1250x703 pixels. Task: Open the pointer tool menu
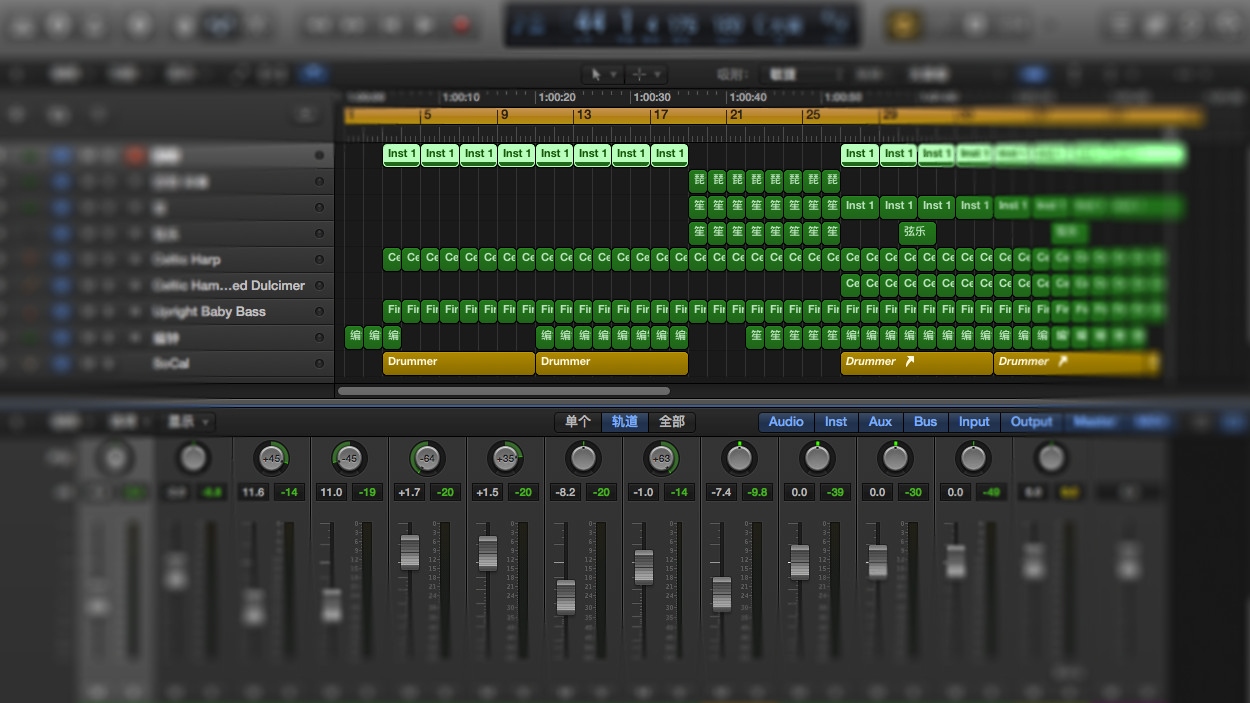click(601, 75)
